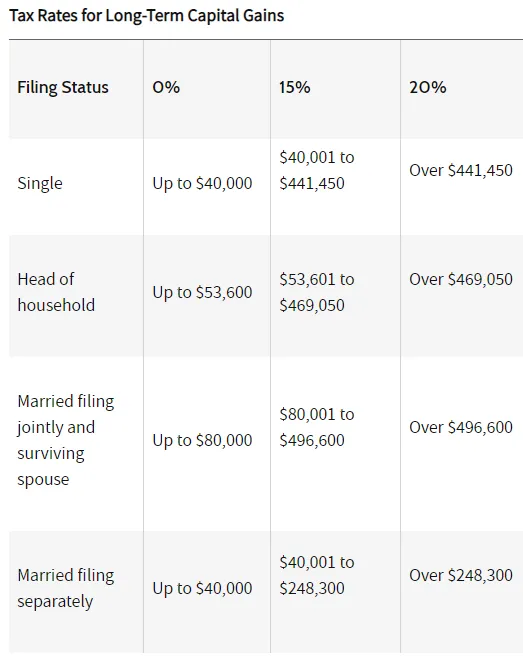Click the Over $441,450 cell
This screenshot has height=660, width=523.
pyautogui.click(x=461, y=170)
